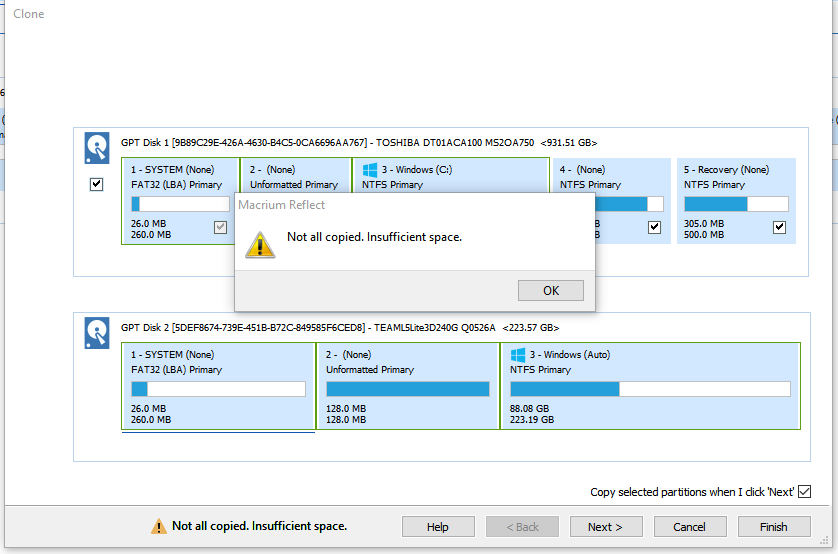The width and height of the screenshot is (838, 554).
Task: Click the GPT Disk 1 hard drive icon
Action: pyautogui.click(x=97, y=148)
